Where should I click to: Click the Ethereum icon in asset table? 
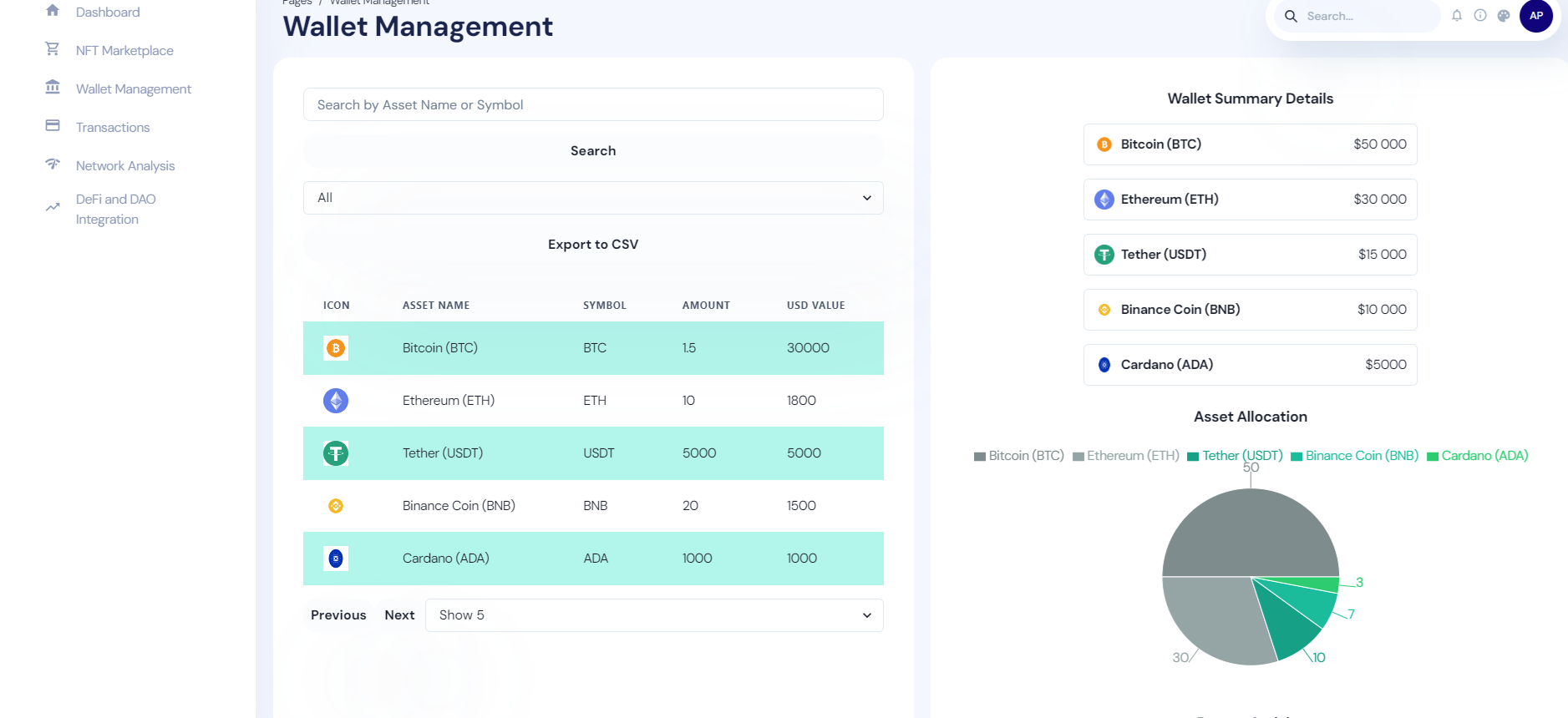click(336, 401)
